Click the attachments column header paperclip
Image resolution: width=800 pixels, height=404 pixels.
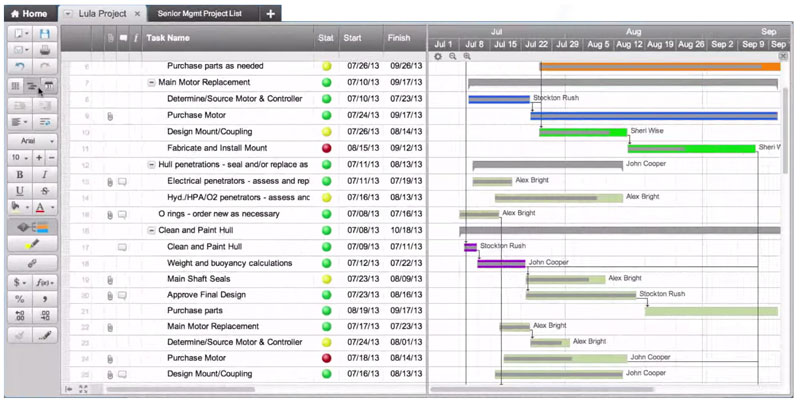click(110, 38)
